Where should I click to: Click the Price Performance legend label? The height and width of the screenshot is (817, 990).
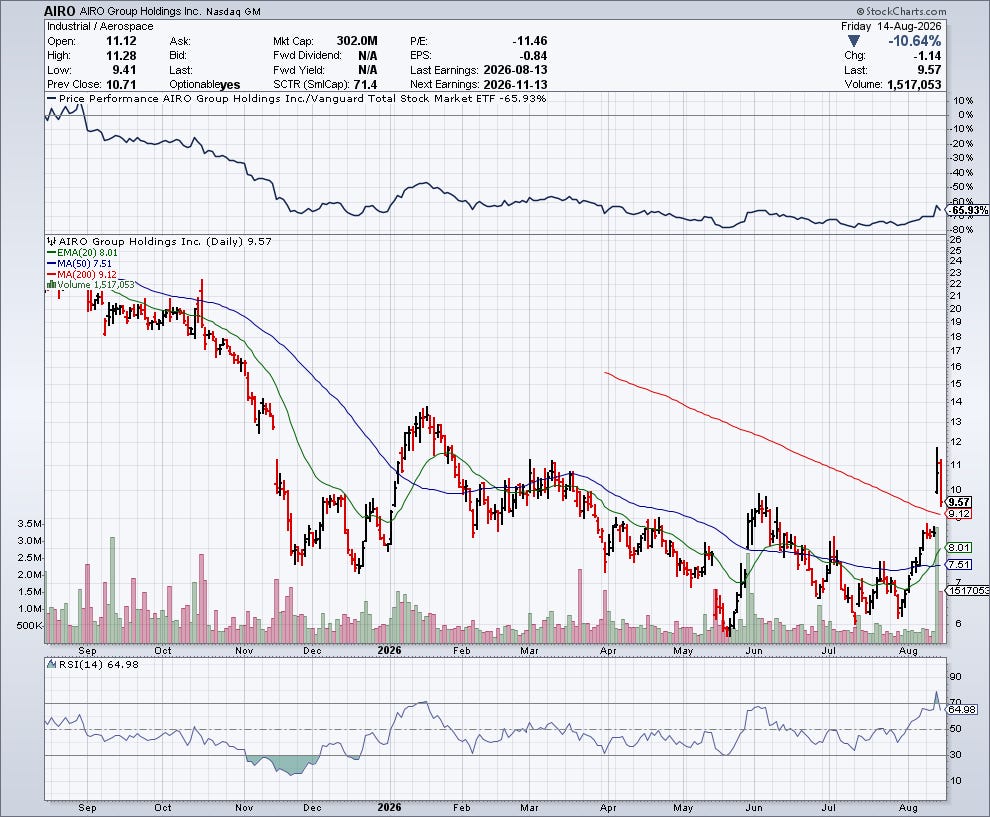point(296,98)
